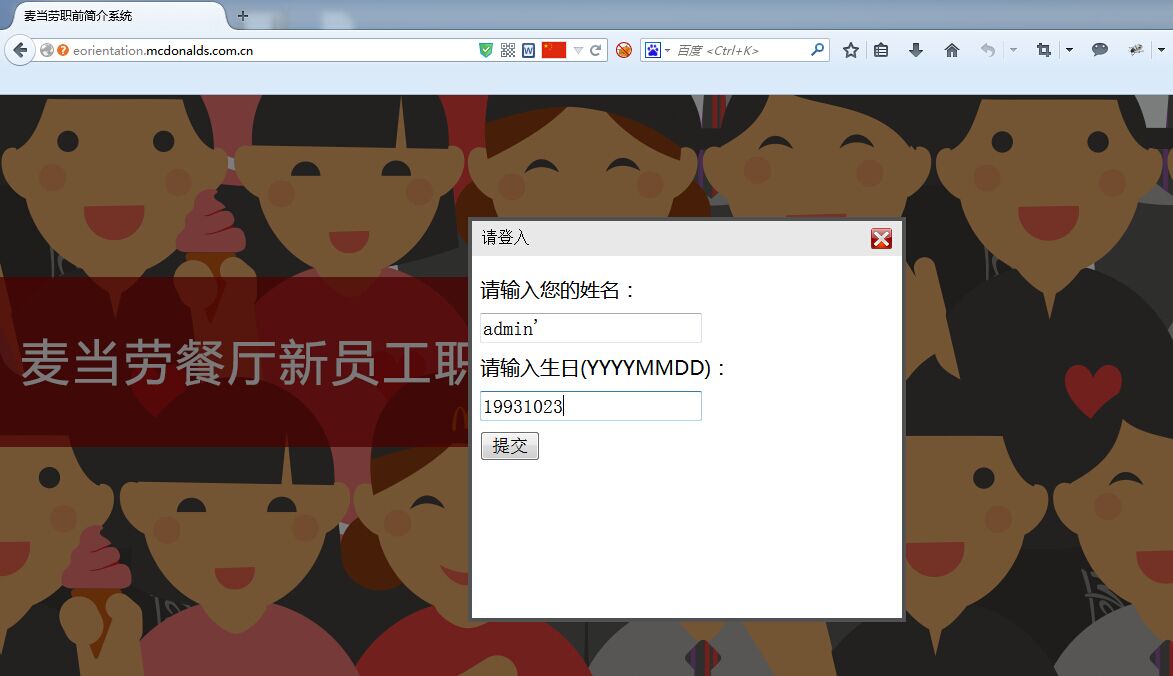Open the site identity globe icon
Viewport: 1173px width, 676px height.
[x=46, y=50]
